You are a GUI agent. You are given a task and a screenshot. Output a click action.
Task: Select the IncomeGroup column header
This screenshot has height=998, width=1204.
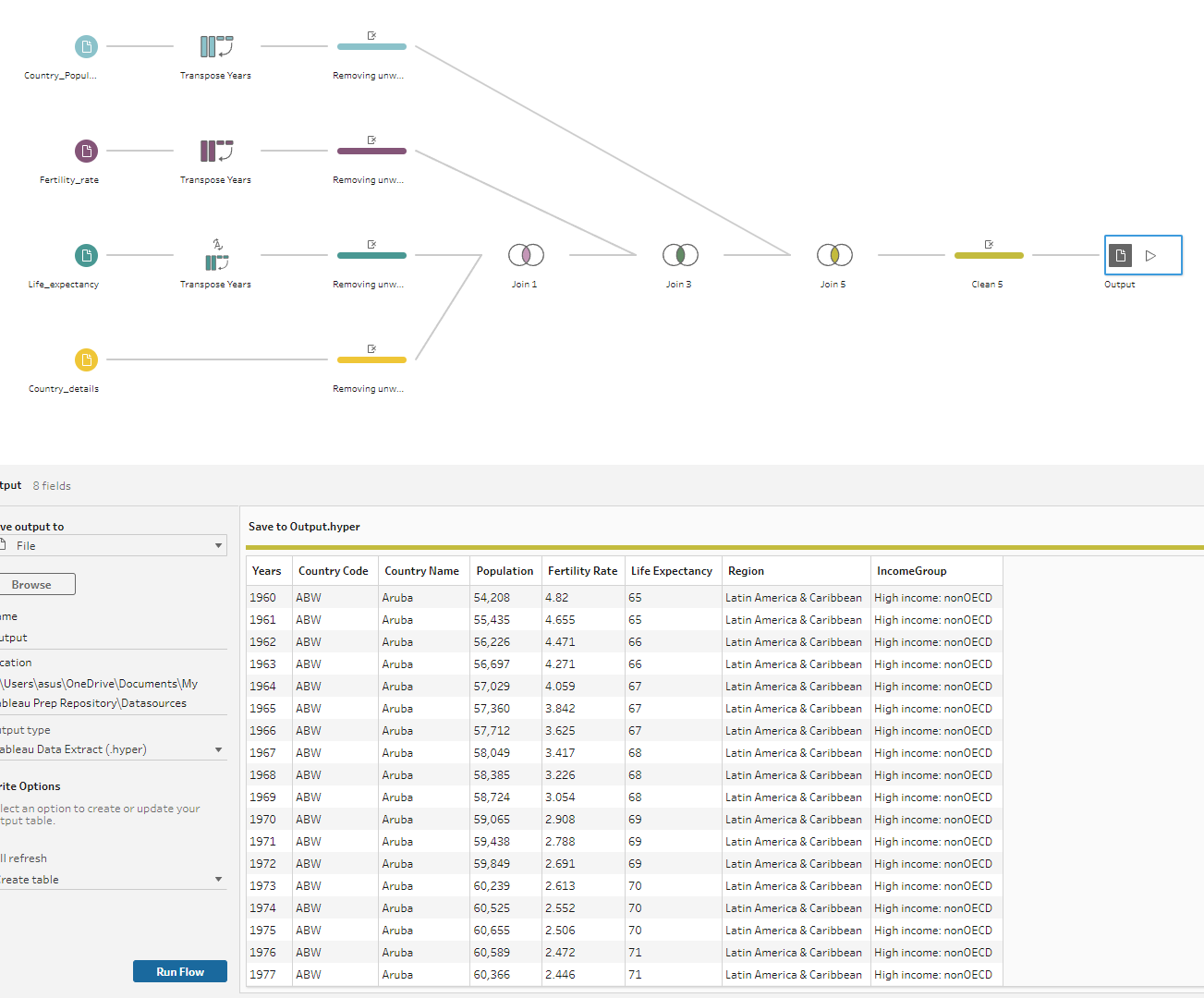[x=936, y=571]
